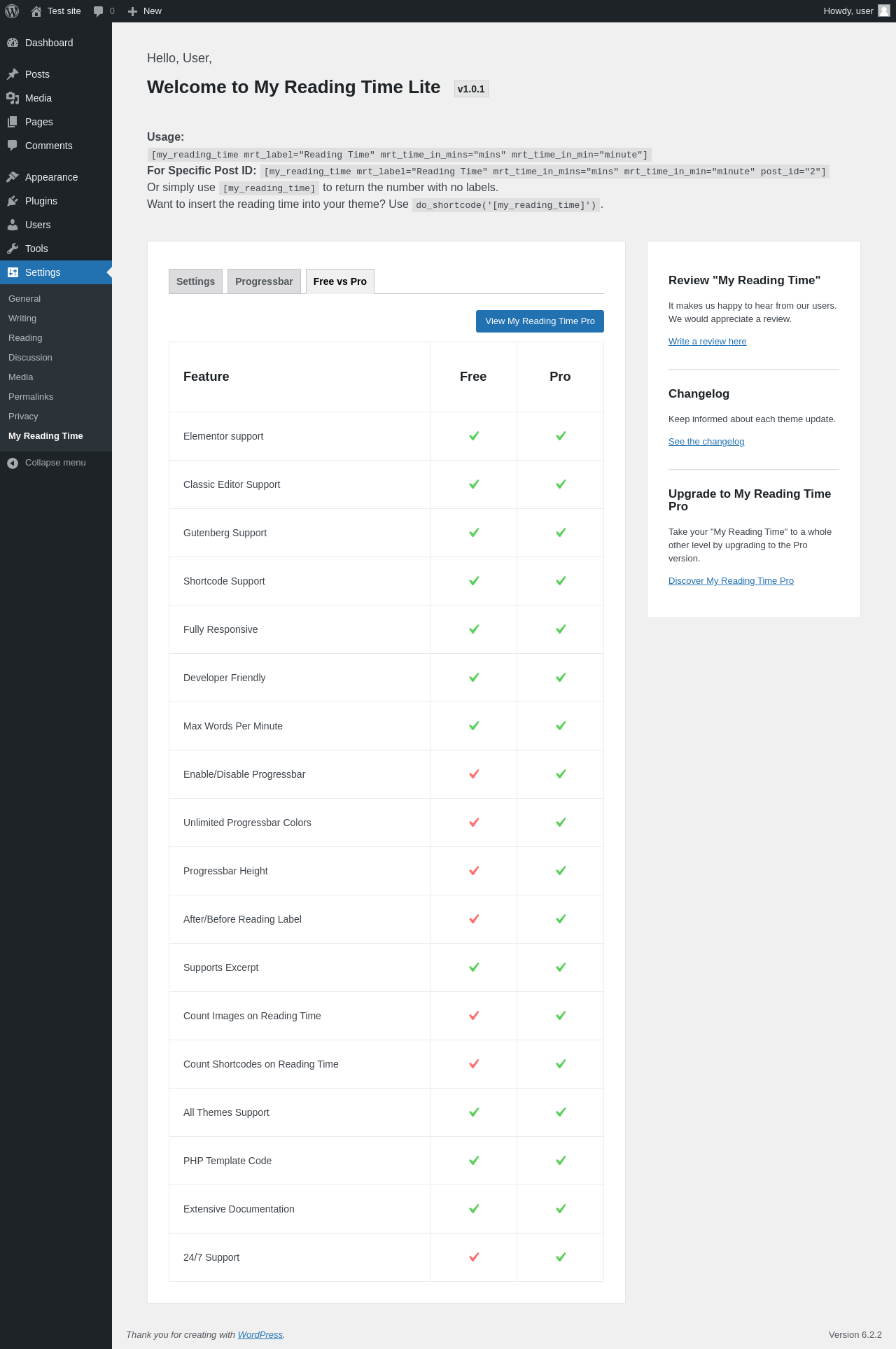Click the After/Before Reading Label feature text

242,919
